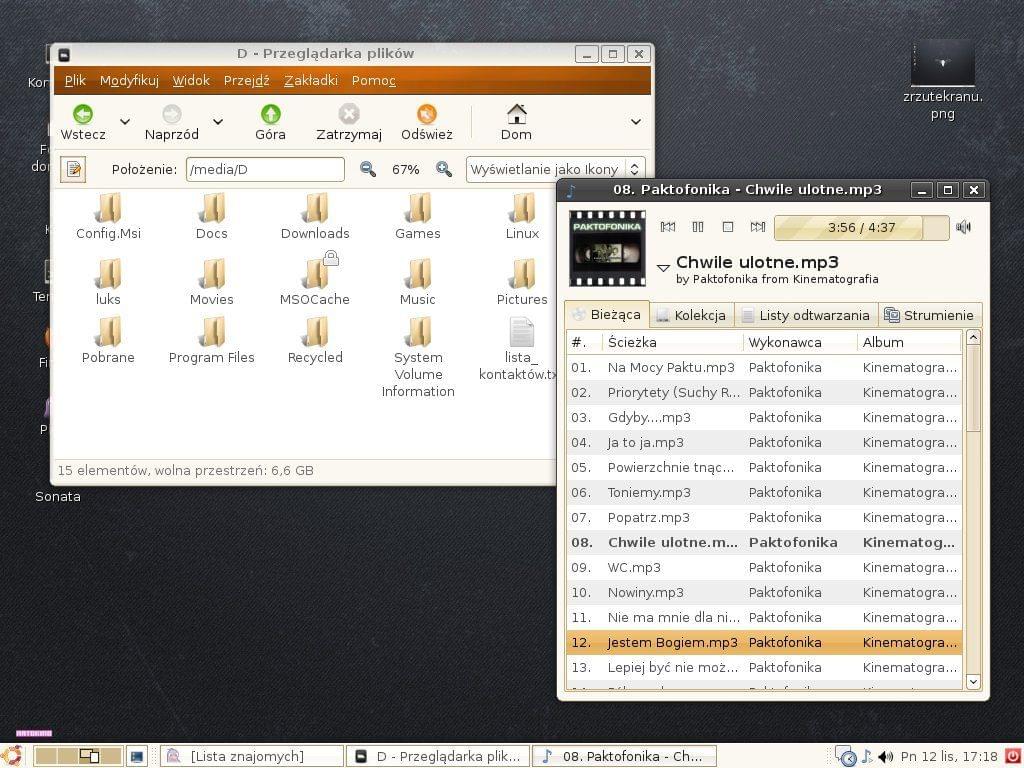Viewport: 1024px width, 768px height.
Task: Open the Wyświetlanie jako Ikony dropdown
Action: click(x=556, y=169)
